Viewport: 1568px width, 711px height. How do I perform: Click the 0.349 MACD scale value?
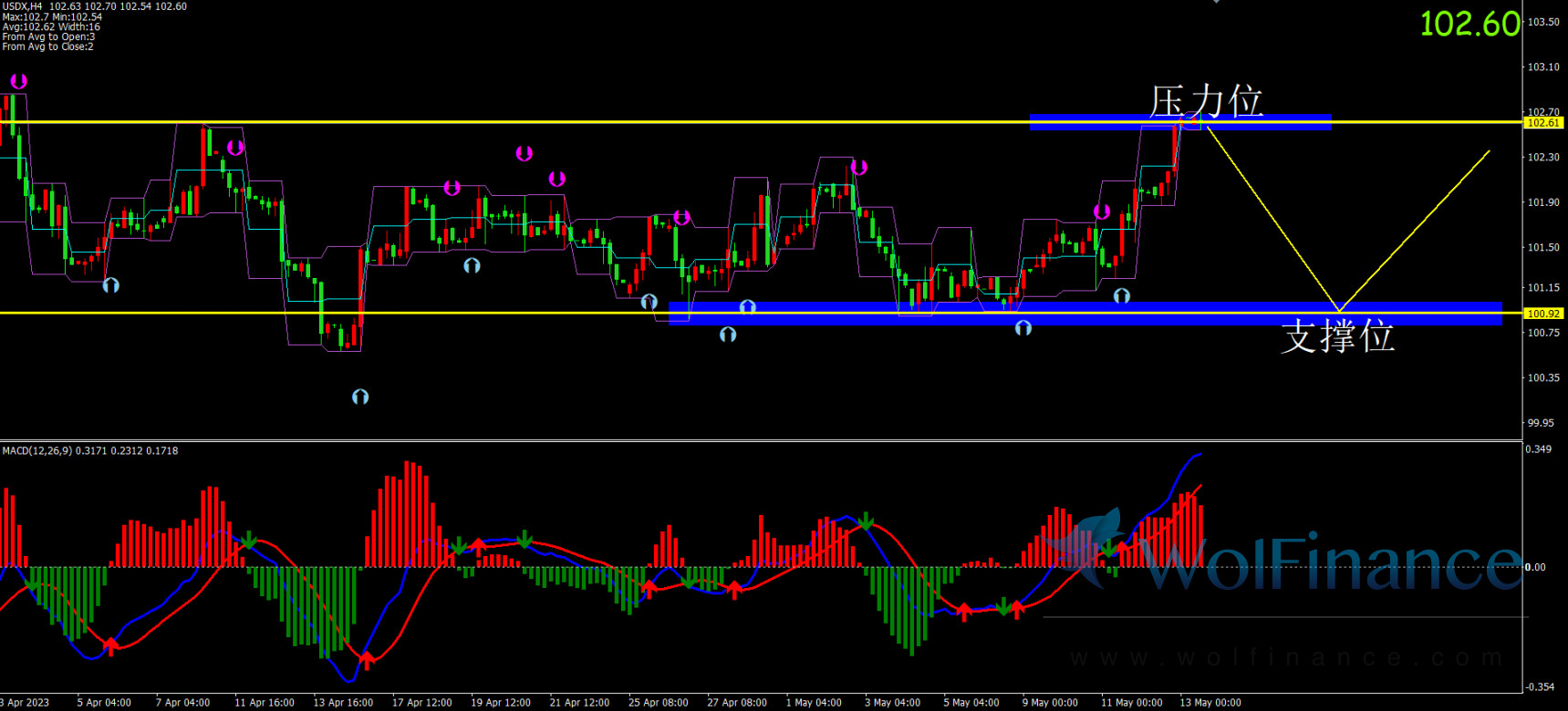pos(1540,449)
